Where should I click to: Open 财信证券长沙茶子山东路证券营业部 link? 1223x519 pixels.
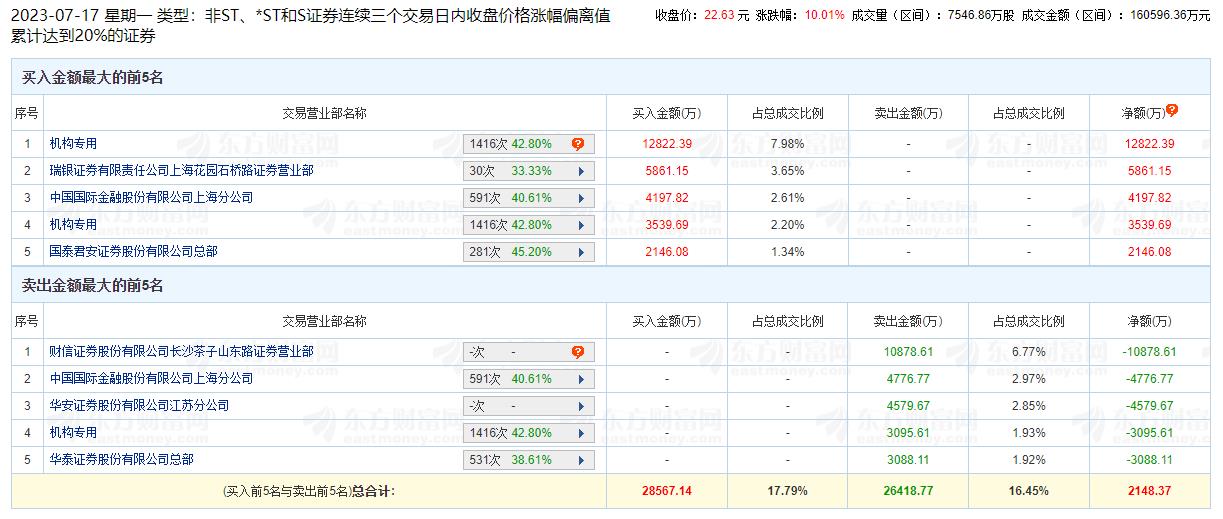(x=181, y=352)
